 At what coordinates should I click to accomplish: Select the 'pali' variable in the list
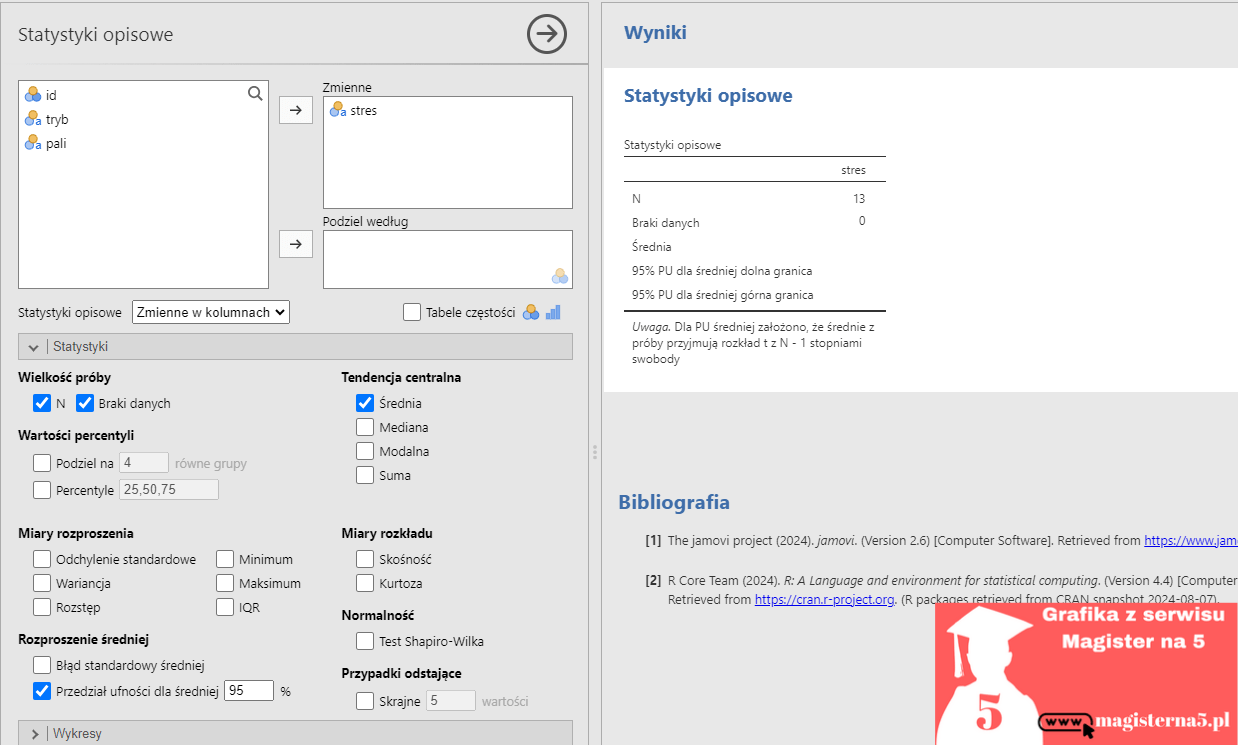coord(56,143)
